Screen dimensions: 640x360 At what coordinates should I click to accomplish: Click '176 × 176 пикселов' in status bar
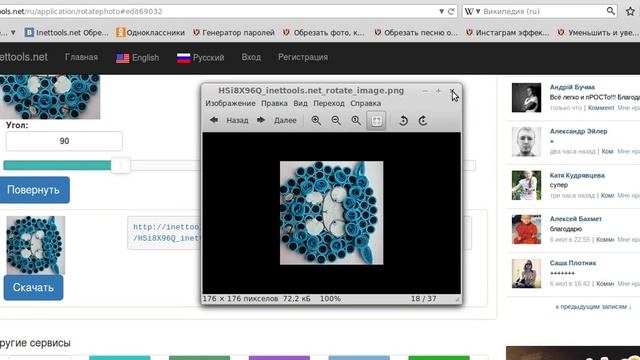[240, 299]
